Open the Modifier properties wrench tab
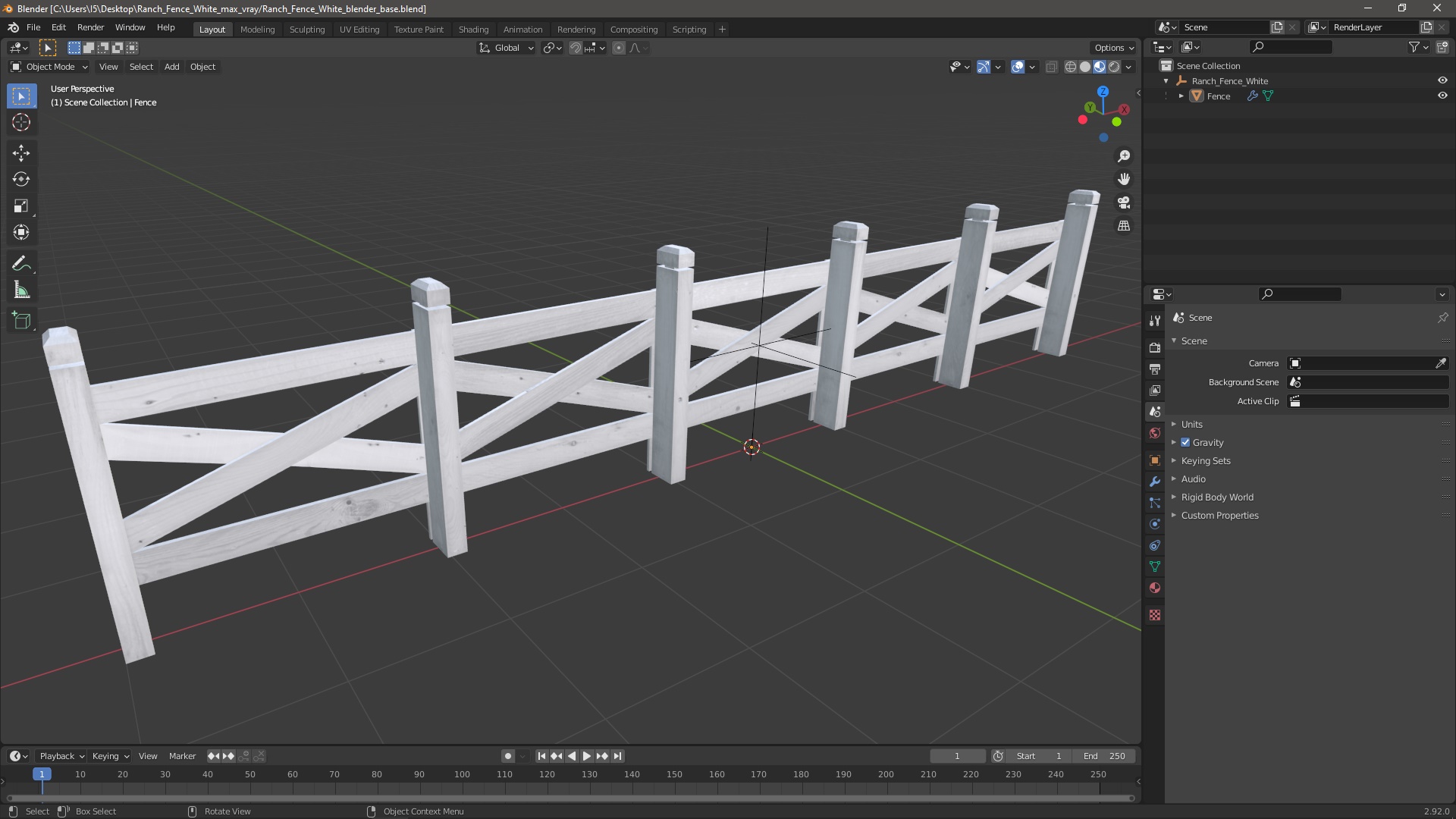1456x819 pixels. coord(1155,482)
